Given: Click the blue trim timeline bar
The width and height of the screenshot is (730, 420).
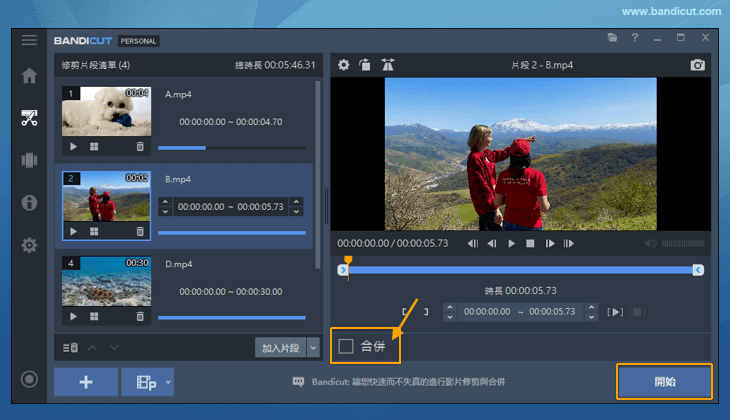Looking at the screenshot, I should [x=520, y=270].
